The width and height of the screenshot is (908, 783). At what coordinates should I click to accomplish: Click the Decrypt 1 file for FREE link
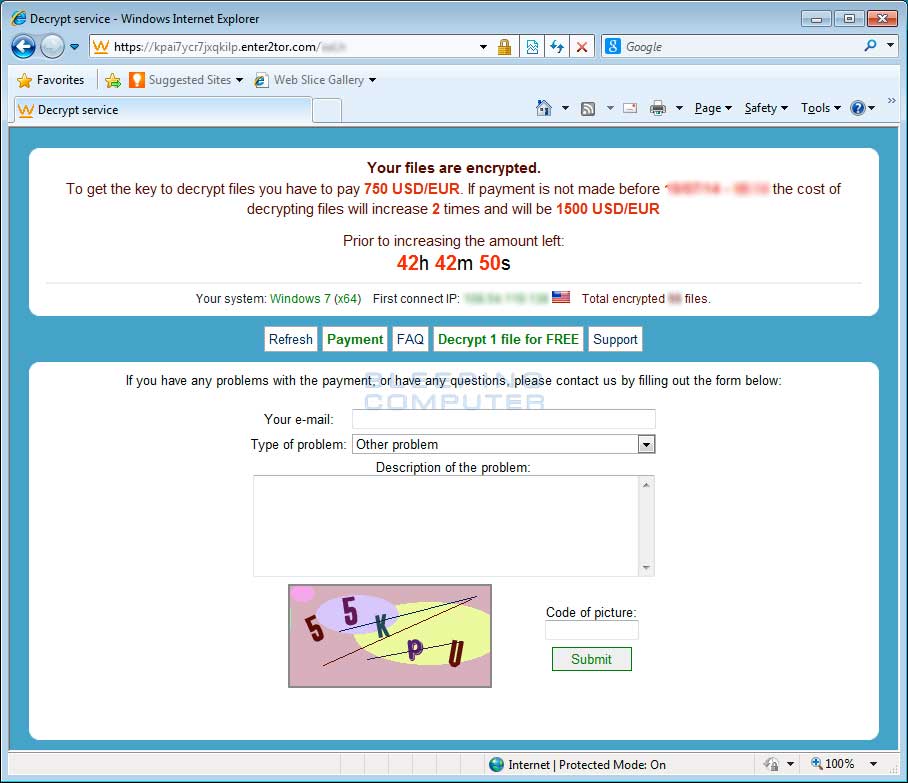point(508,339)
